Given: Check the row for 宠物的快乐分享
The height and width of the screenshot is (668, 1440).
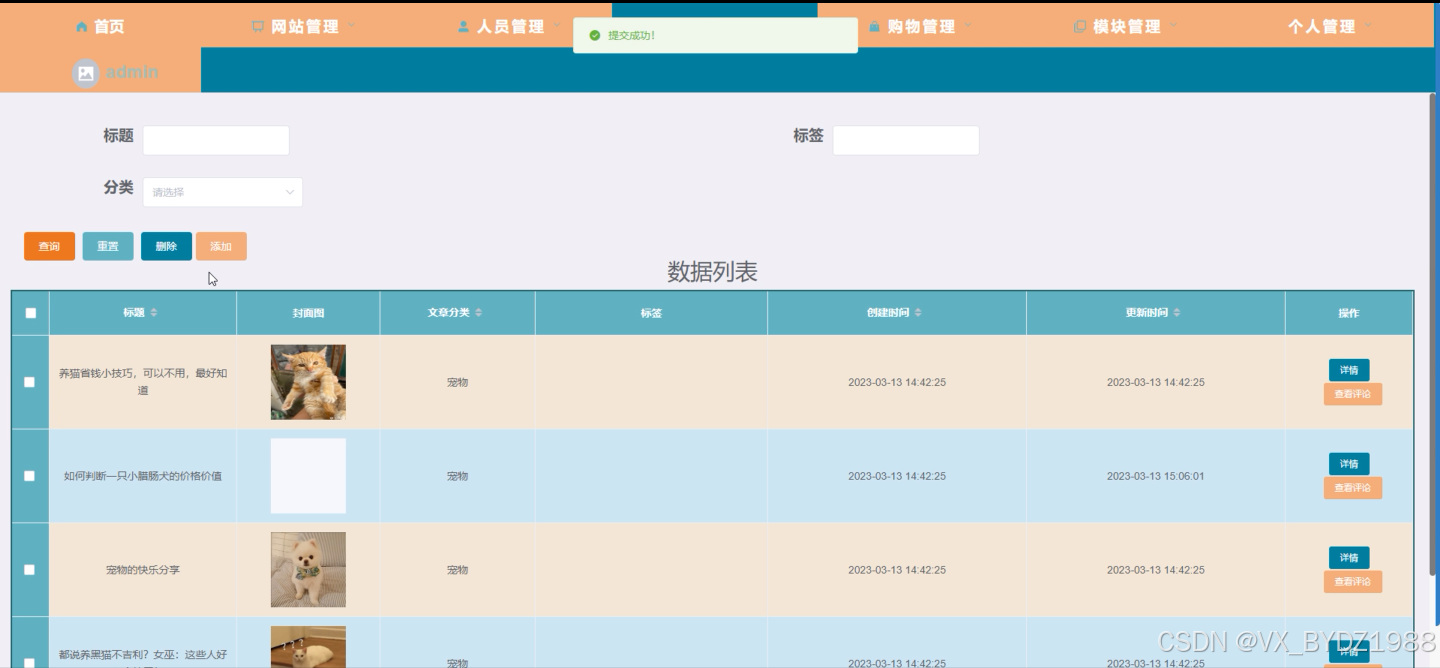Looking at the screenshot, I should click(29, 570).
